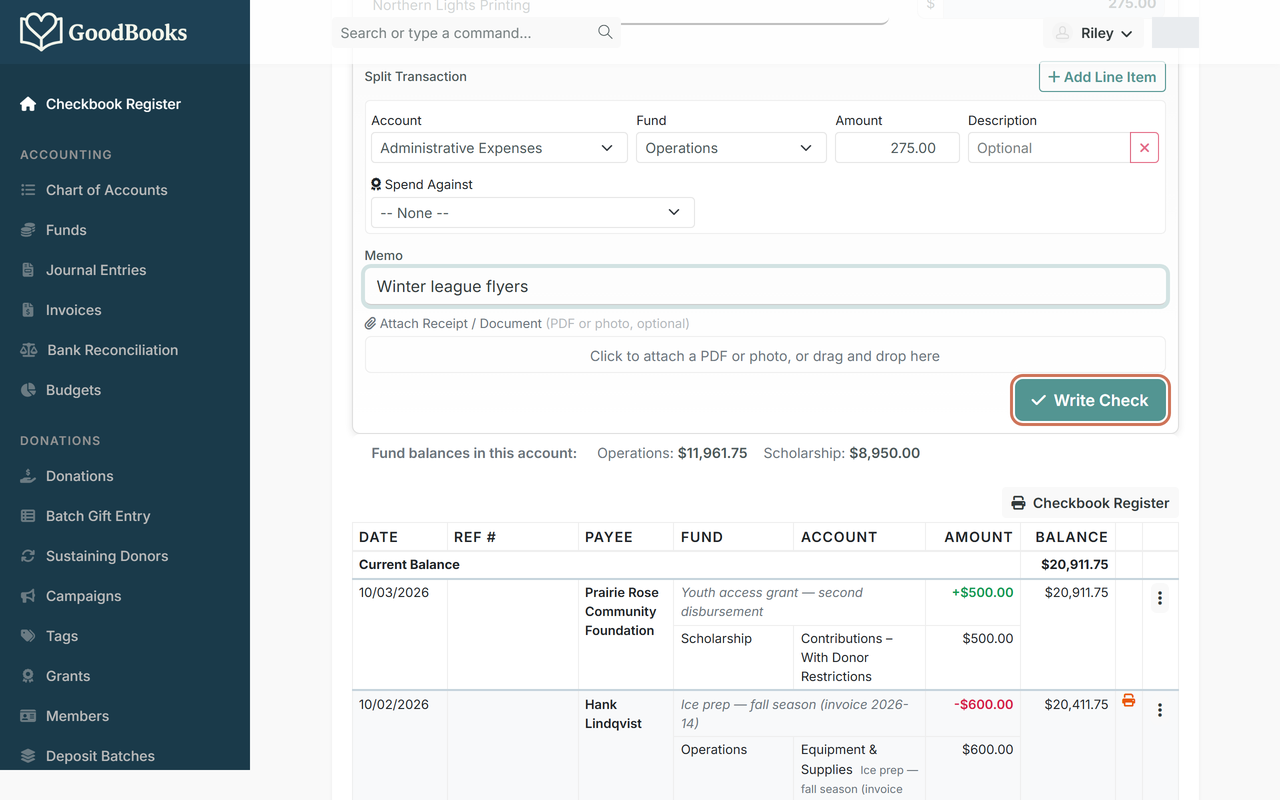
Task: Open options menu for Prairie Rose transaction
Action: [1160, 598]
